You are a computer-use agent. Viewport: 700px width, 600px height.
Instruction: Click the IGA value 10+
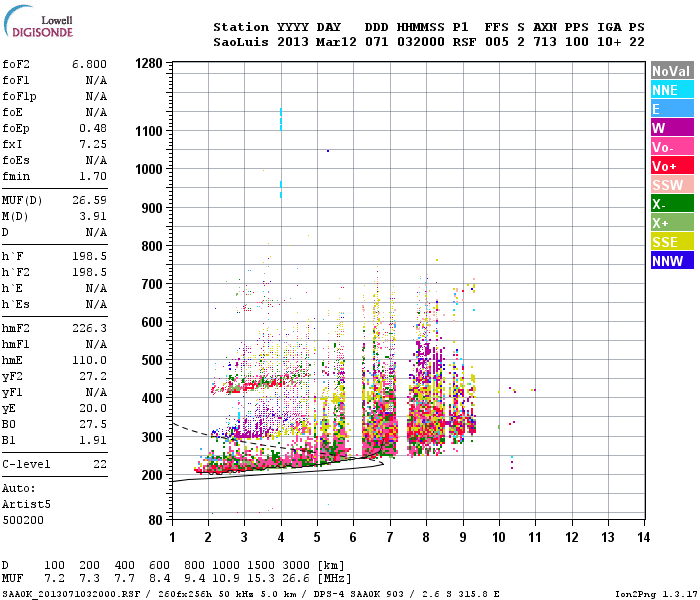609,42
